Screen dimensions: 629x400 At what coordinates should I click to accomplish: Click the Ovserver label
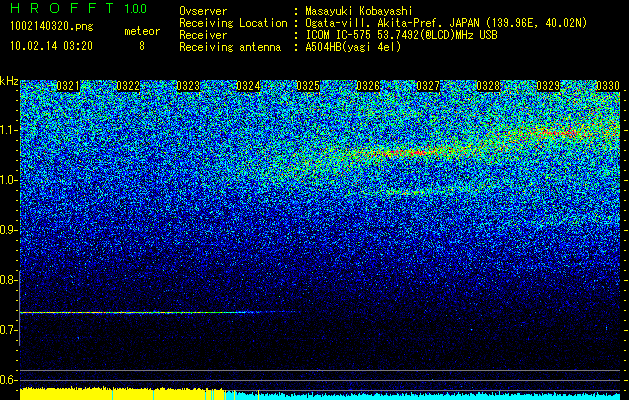point(203,11)
